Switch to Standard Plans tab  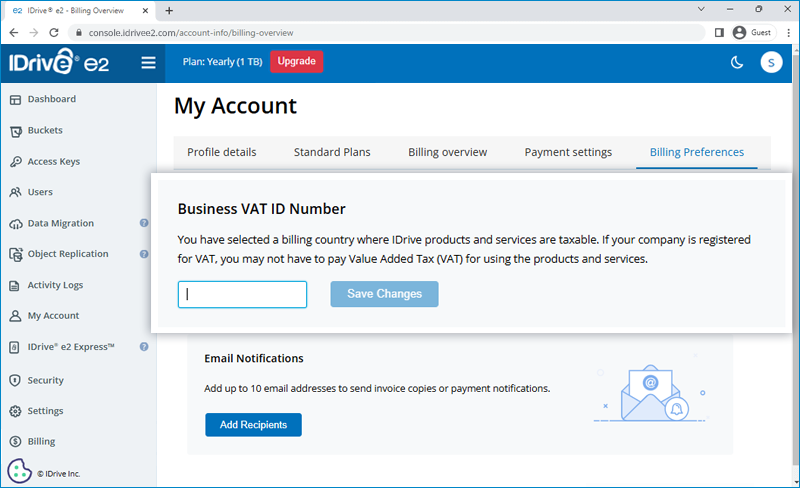pos(332,152)
